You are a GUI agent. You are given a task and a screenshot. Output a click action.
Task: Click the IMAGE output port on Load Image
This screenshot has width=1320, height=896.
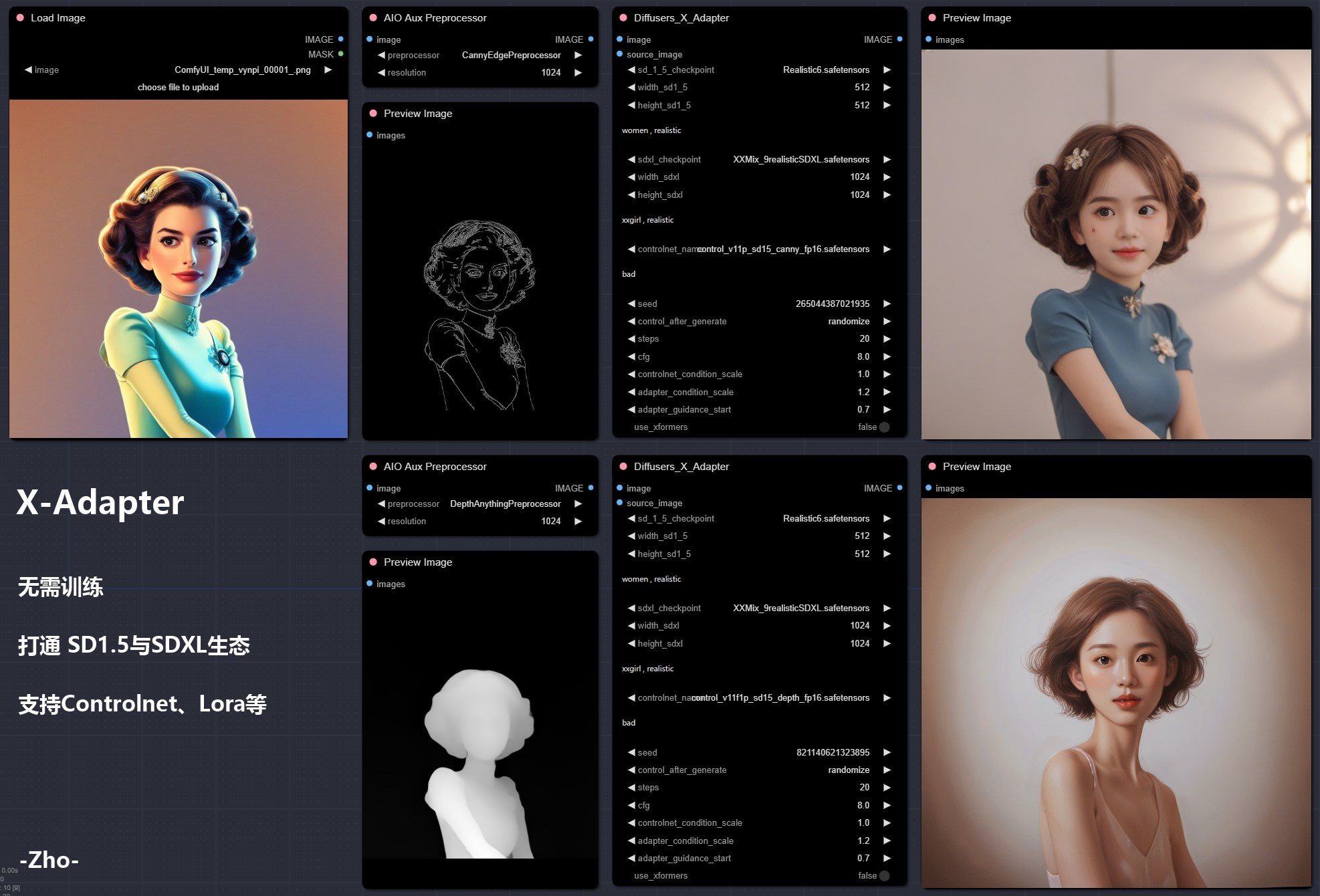341,39
